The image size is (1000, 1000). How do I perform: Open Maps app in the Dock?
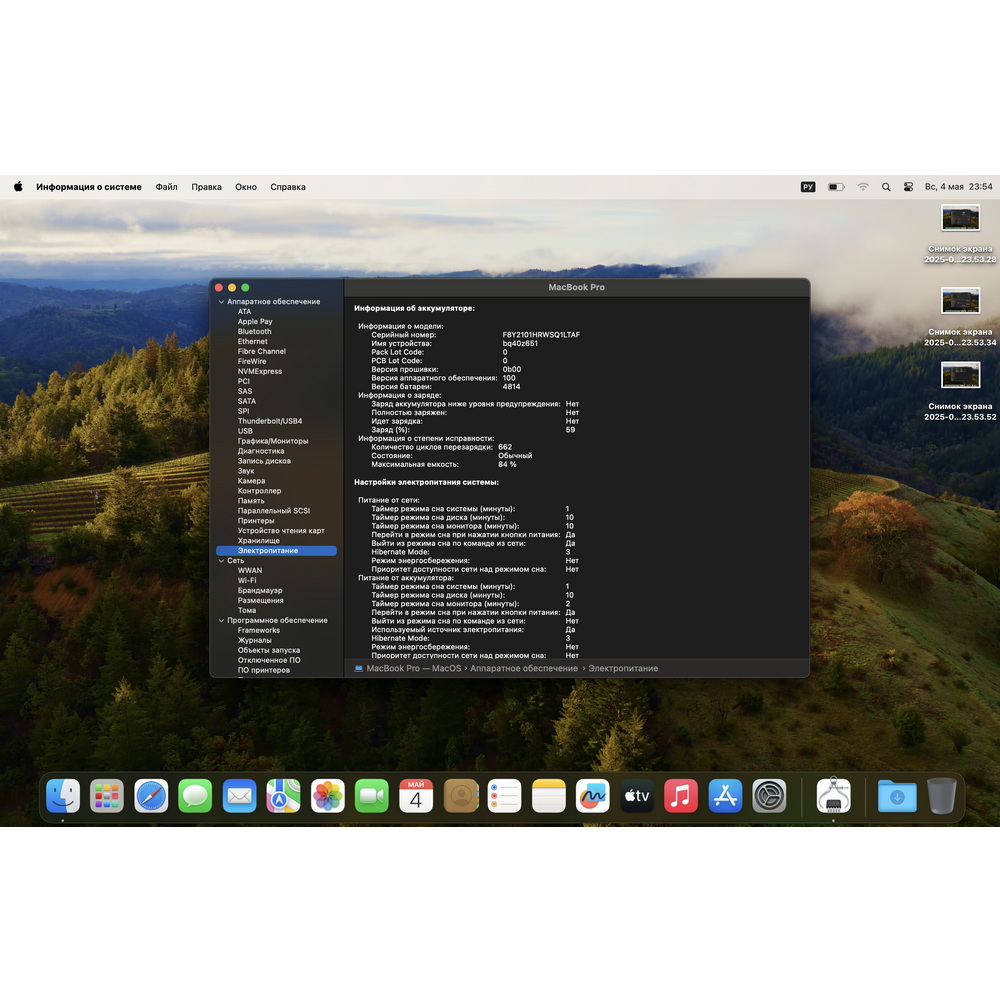(283, 796)
